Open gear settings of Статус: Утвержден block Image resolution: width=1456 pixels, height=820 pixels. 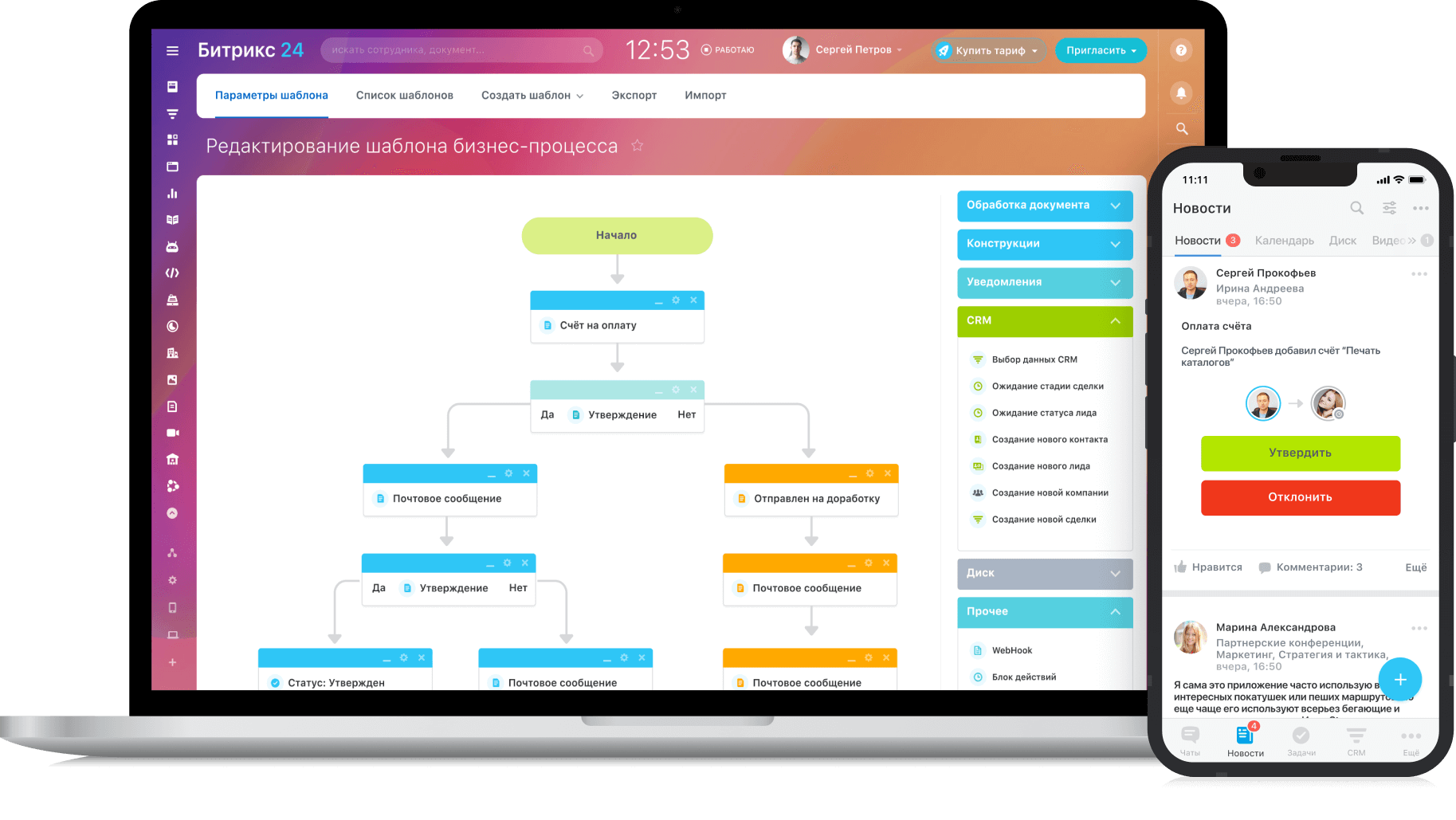pos(404,657)
